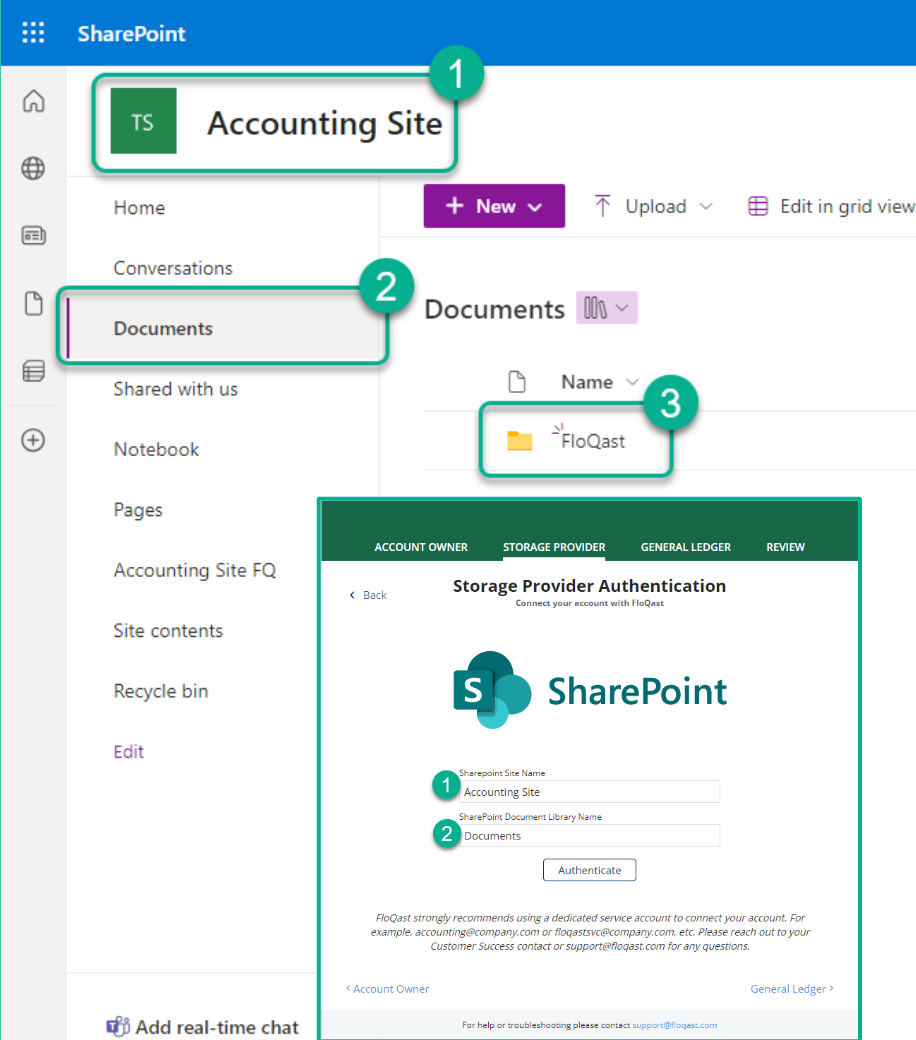916x1040 pixels.
Task: Click the 'Connect your account with FloQast' subtitle
Action: click(590, 603)
